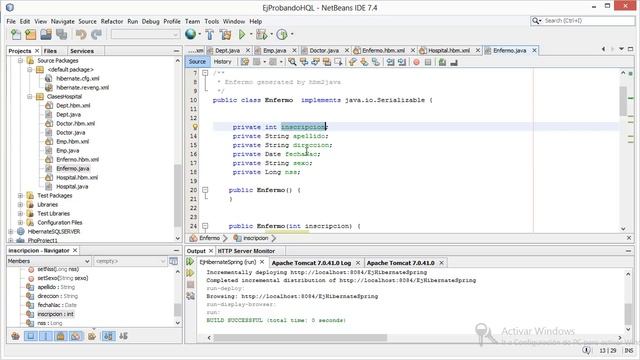Collapse the ClasesHospital package node

pos(30,96)
